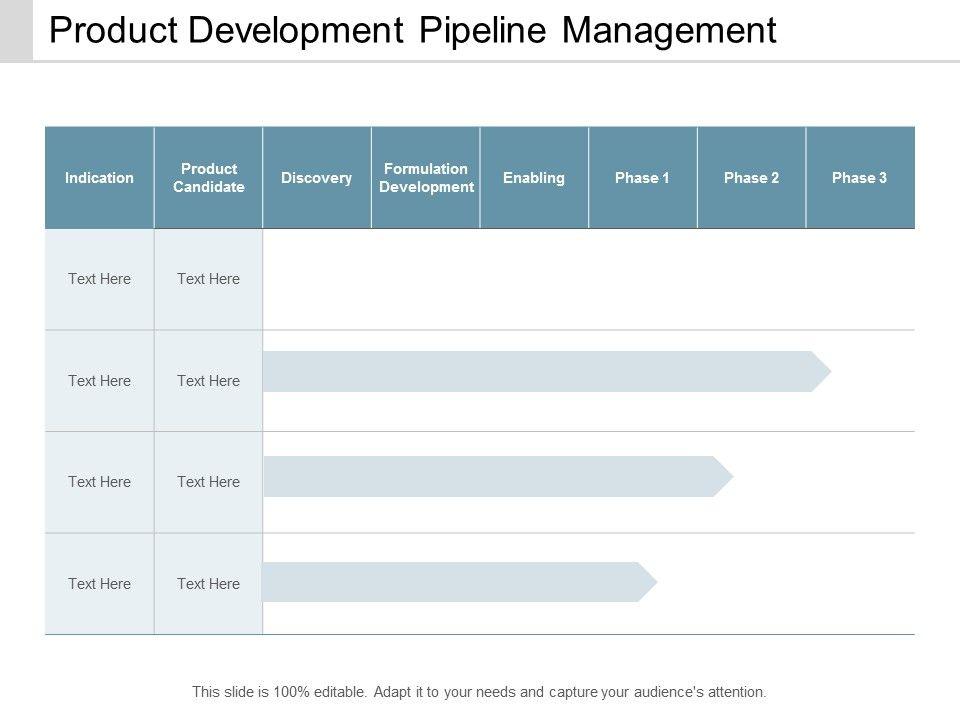This screenshot has height=720, width=960.
Task: Click the "Phase 1" column header
Action: click(x=642, y=178)
